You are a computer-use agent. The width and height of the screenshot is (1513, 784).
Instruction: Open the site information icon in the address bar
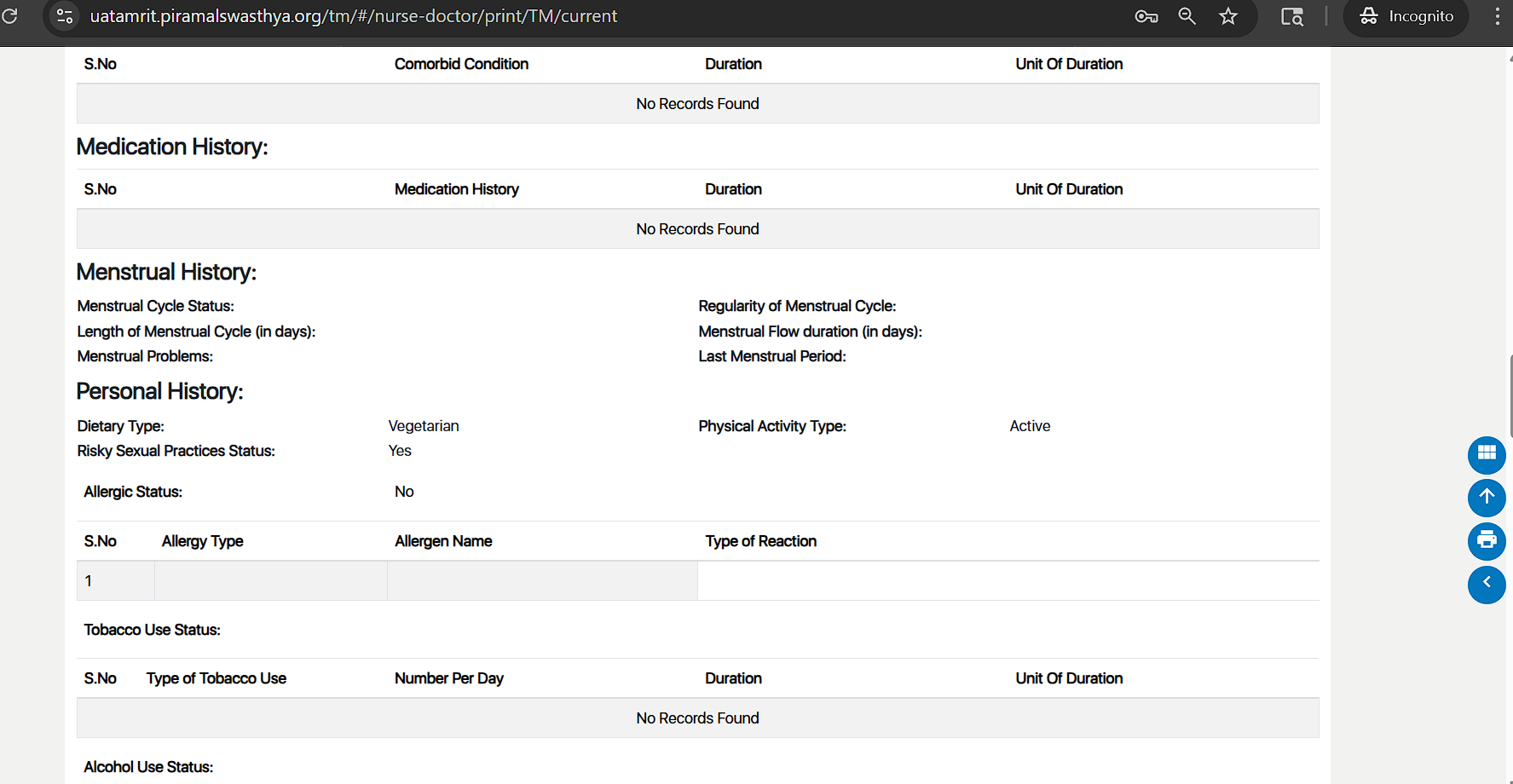click(x=65, y=16)
